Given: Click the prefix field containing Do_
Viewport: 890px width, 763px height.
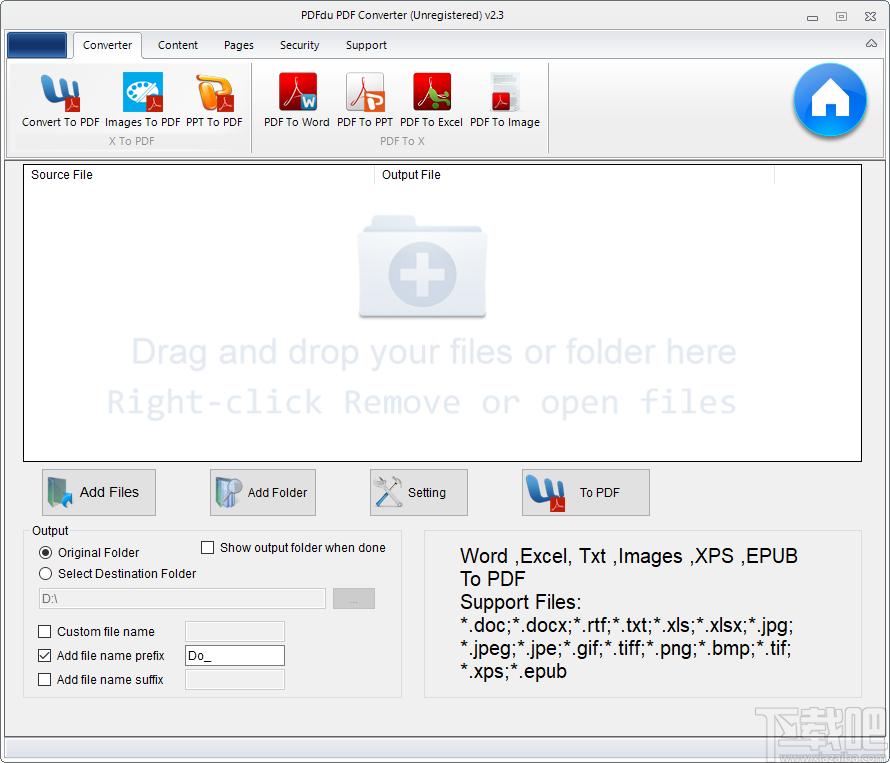Looking at the screenshot, I should (x=235, y=656).
